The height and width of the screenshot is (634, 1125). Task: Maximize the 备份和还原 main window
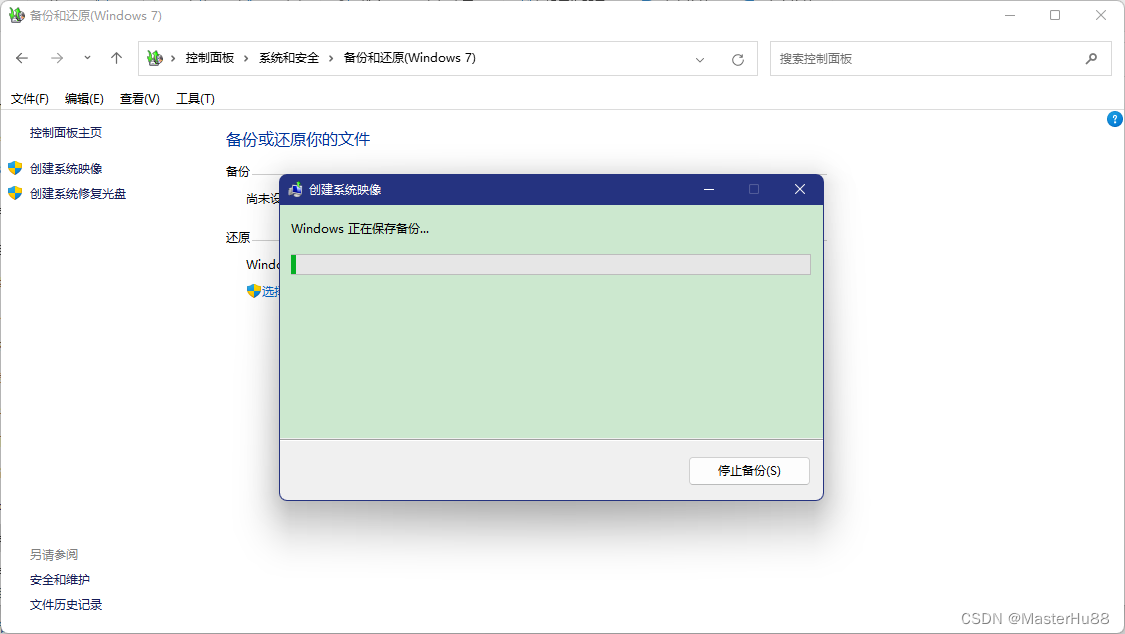pos(1055,15)
